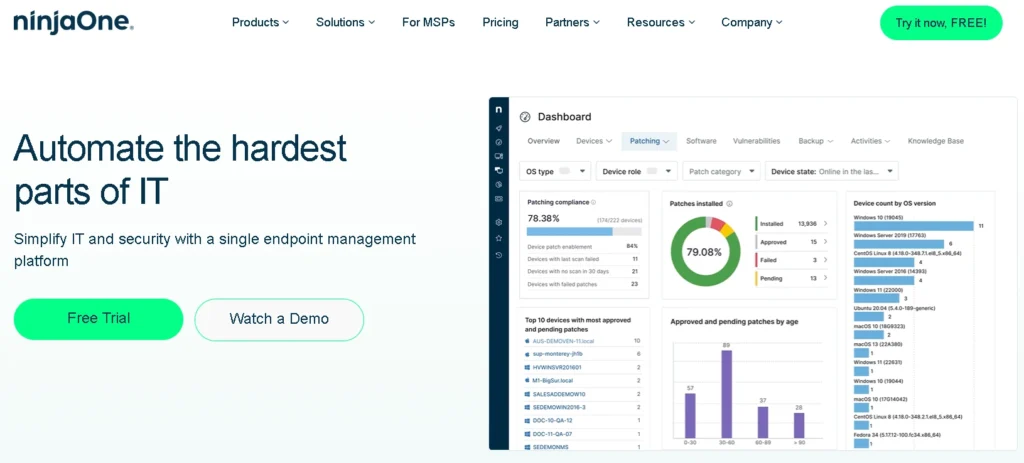Expand the Device state filter dropdown
The image size is (1024, 463).
[831, 171]
